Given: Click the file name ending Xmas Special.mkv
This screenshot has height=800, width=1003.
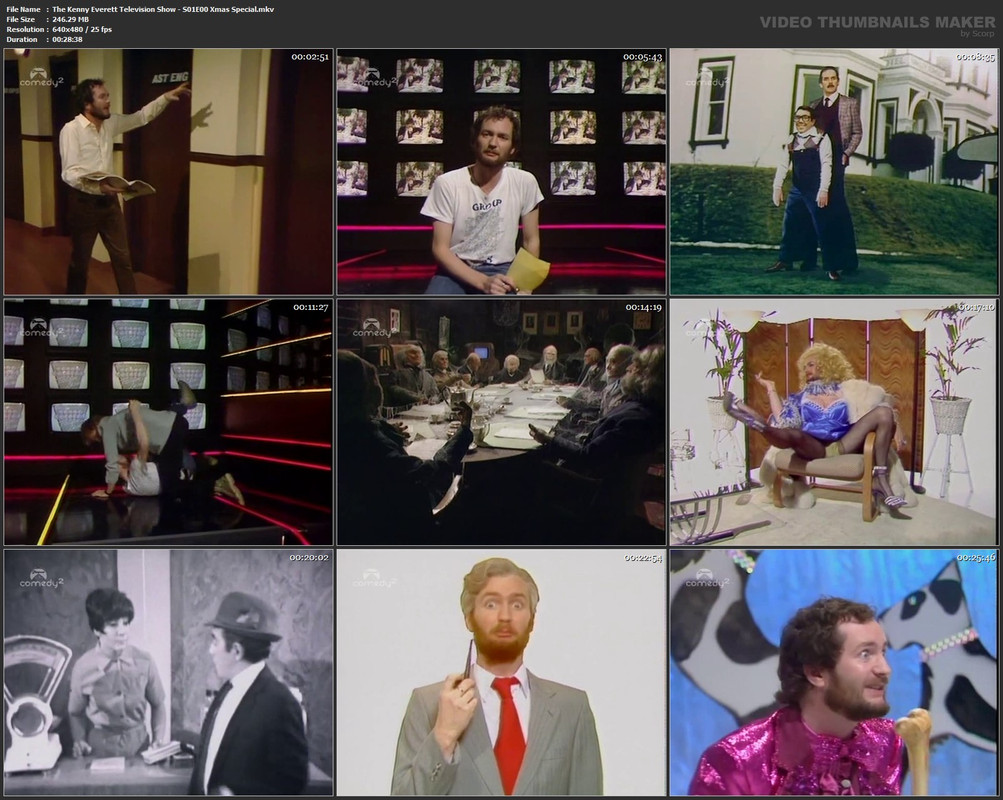Looking at the screenshot, I should click(163, 10).
